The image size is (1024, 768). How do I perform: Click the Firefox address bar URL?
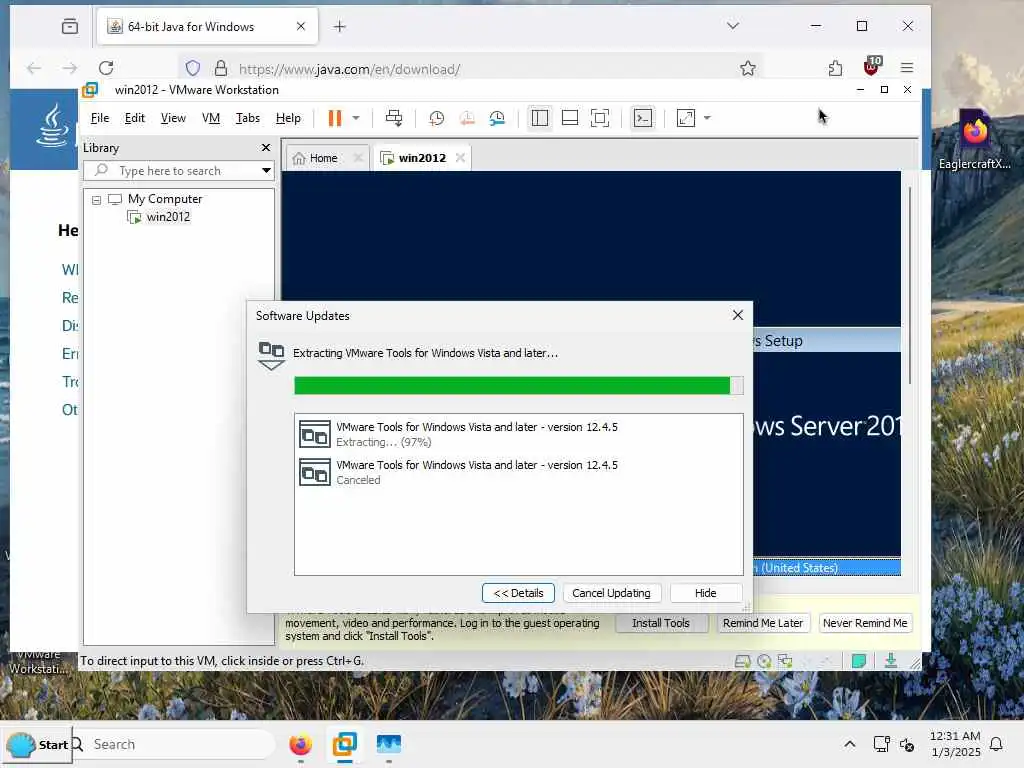tap(349, 69)
